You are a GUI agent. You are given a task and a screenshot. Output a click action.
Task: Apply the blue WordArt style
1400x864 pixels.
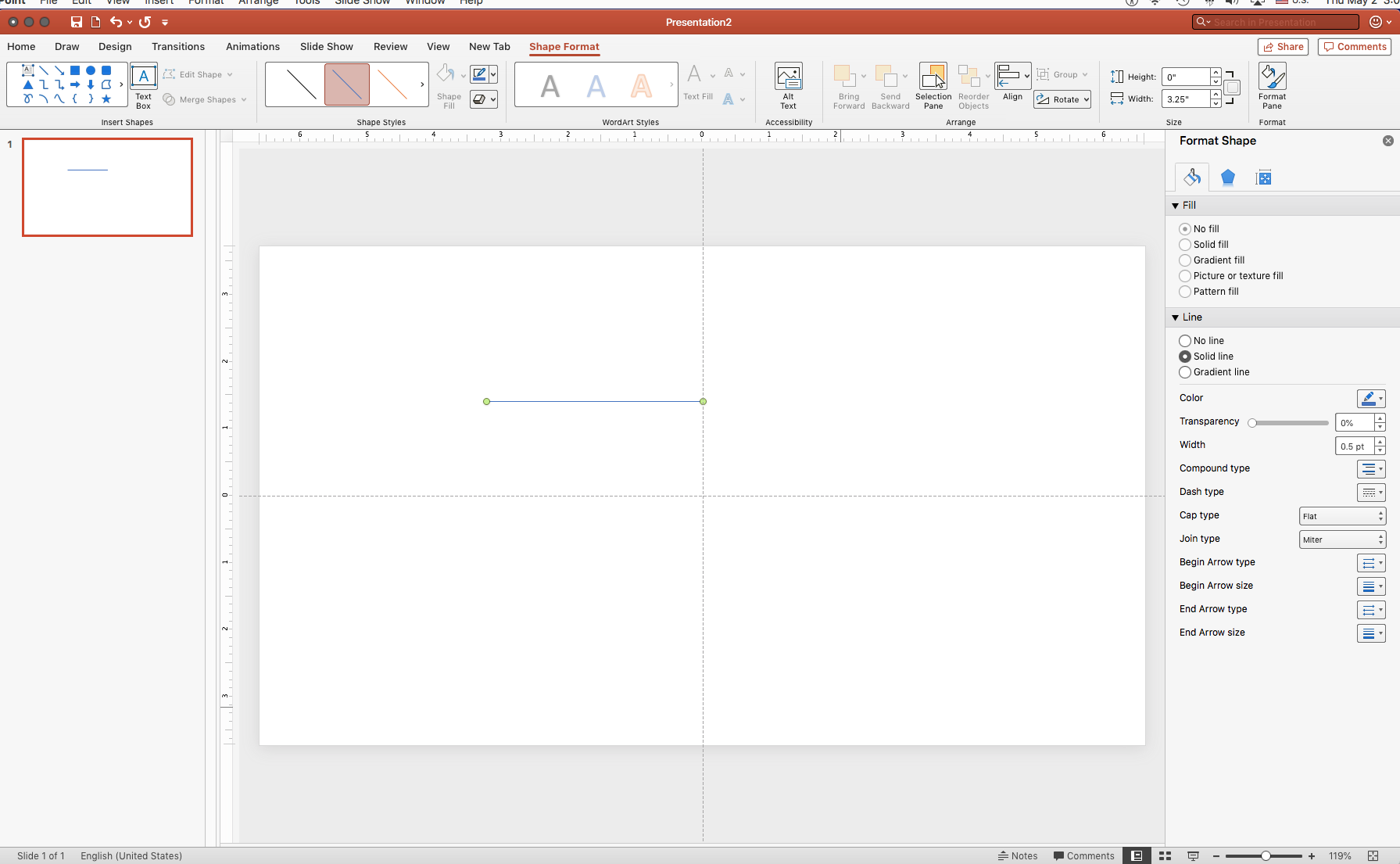point(596,85)
